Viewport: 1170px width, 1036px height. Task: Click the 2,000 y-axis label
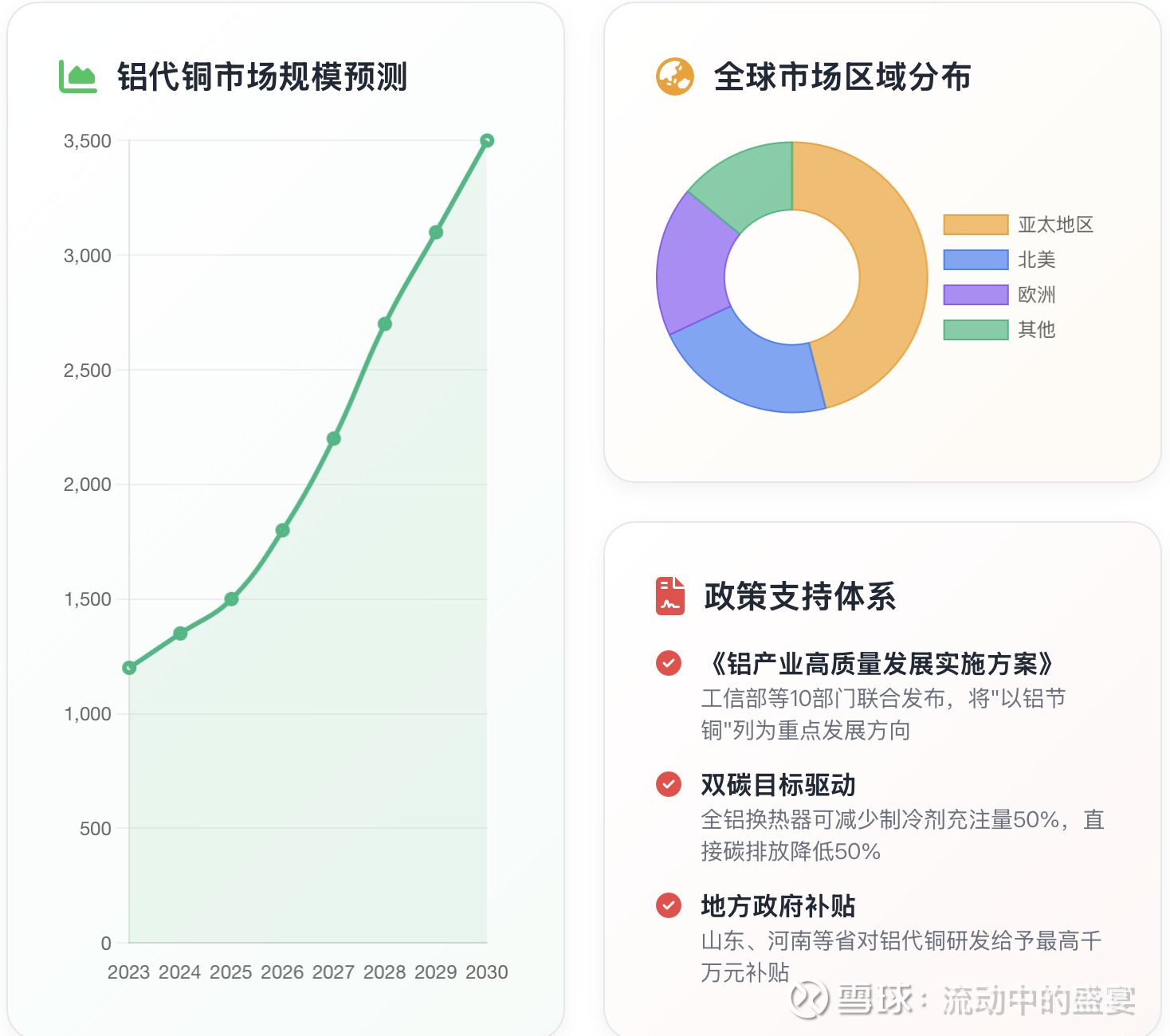[88, 485]
